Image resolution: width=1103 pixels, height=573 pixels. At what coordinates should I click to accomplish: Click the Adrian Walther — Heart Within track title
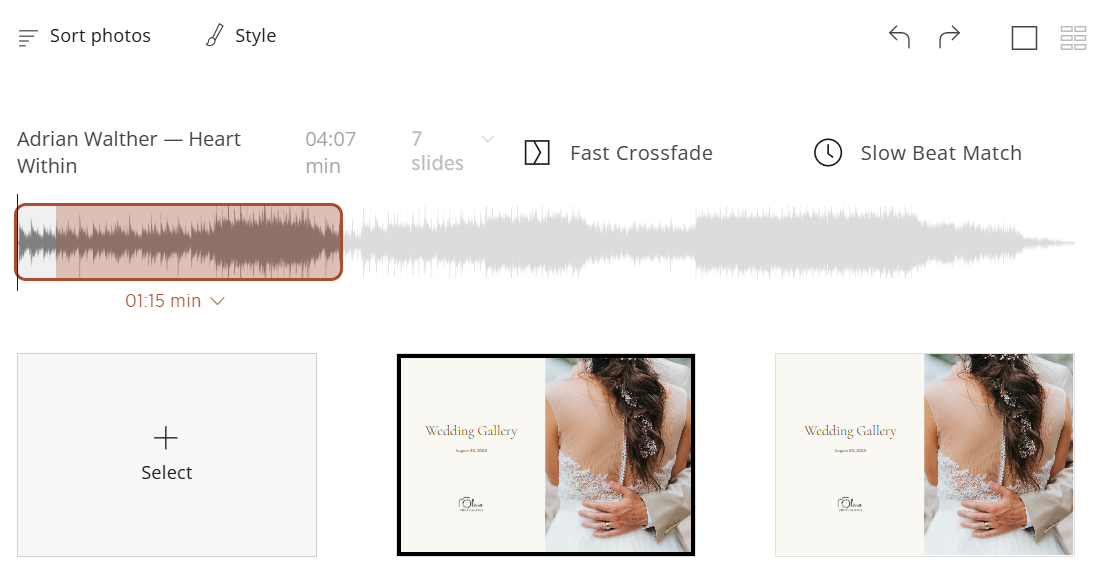[x=129, y=153]
